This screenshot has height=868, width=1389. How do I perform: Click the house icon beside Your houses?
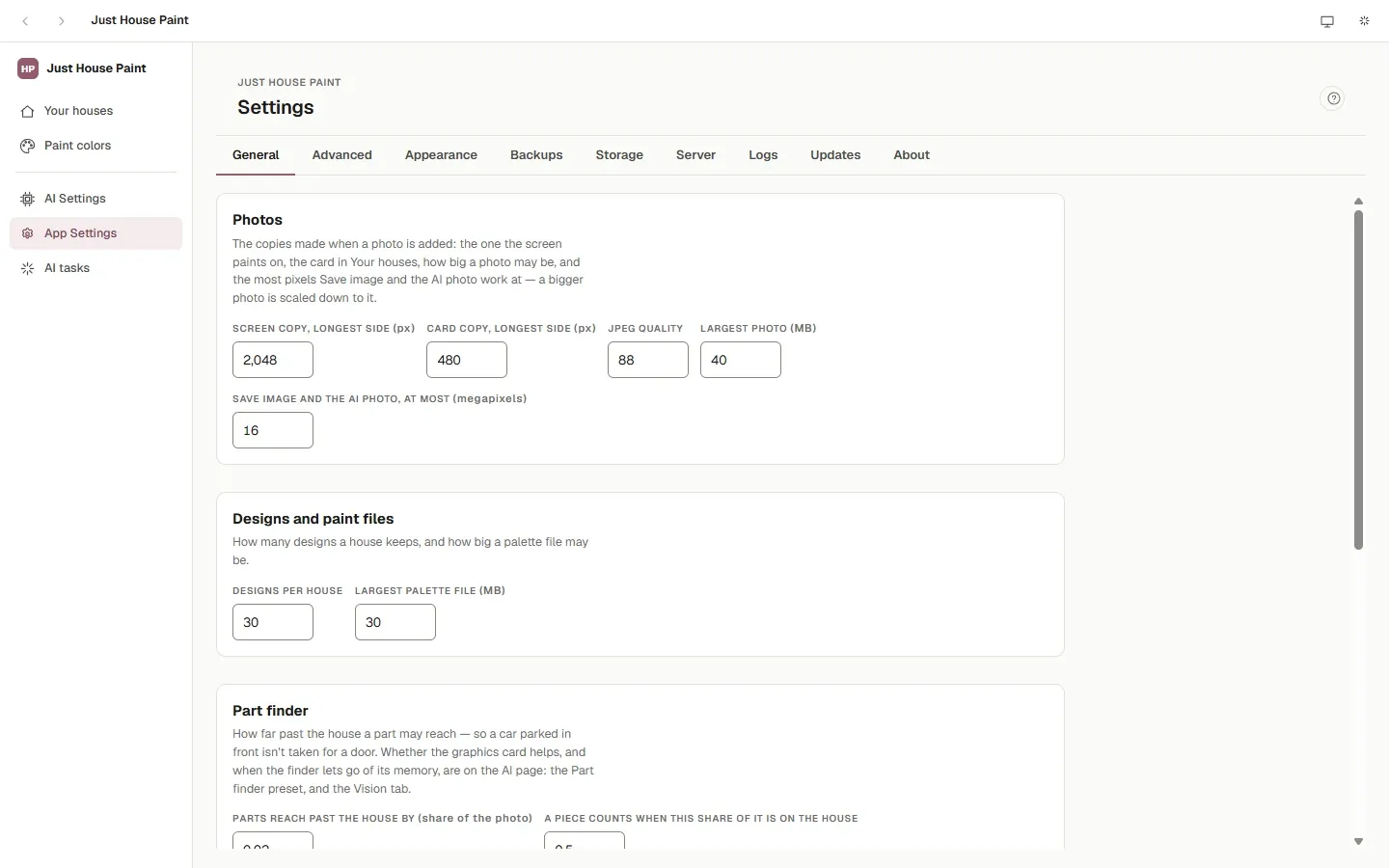coord(28,111)
